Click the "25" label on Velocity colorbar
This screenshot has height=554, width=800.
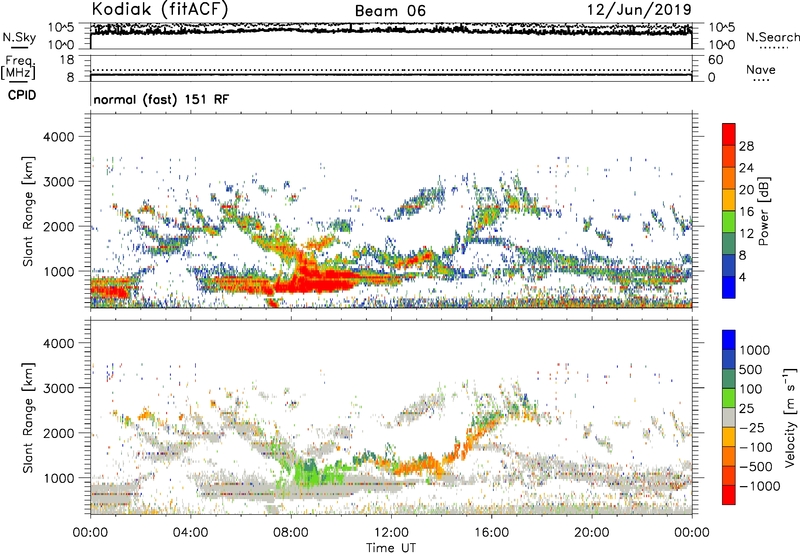[746, 408]
